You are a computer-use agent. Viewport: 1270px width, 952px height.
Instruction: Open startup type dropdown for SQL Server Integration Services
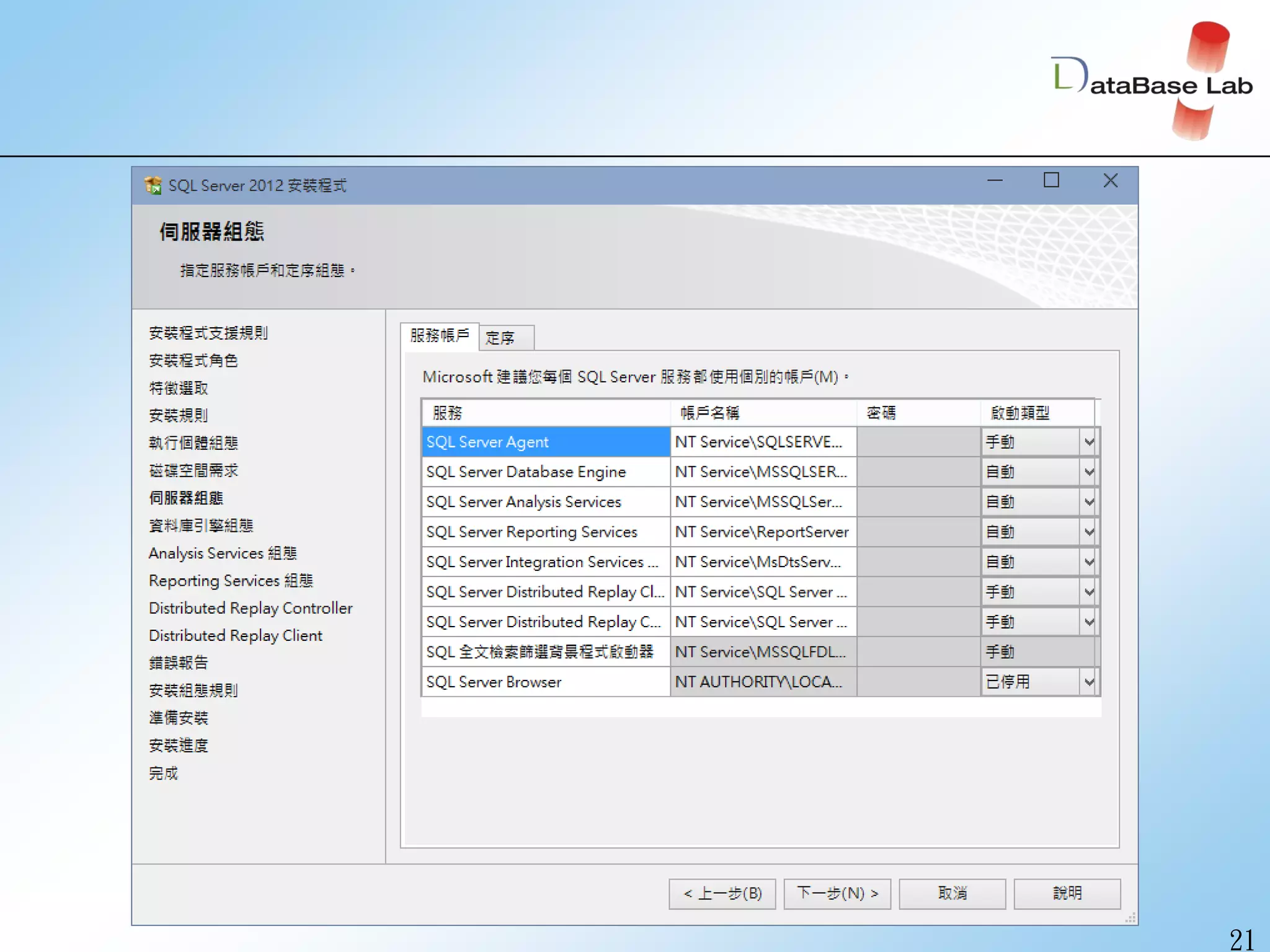[1089, 562]
